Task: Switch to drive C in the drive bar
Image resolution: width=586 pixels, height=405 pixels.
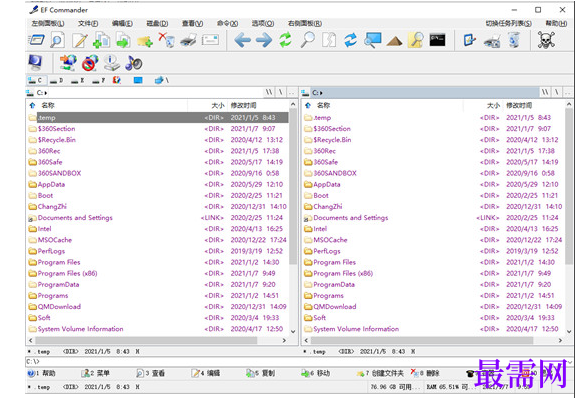Action: point(36,80)
